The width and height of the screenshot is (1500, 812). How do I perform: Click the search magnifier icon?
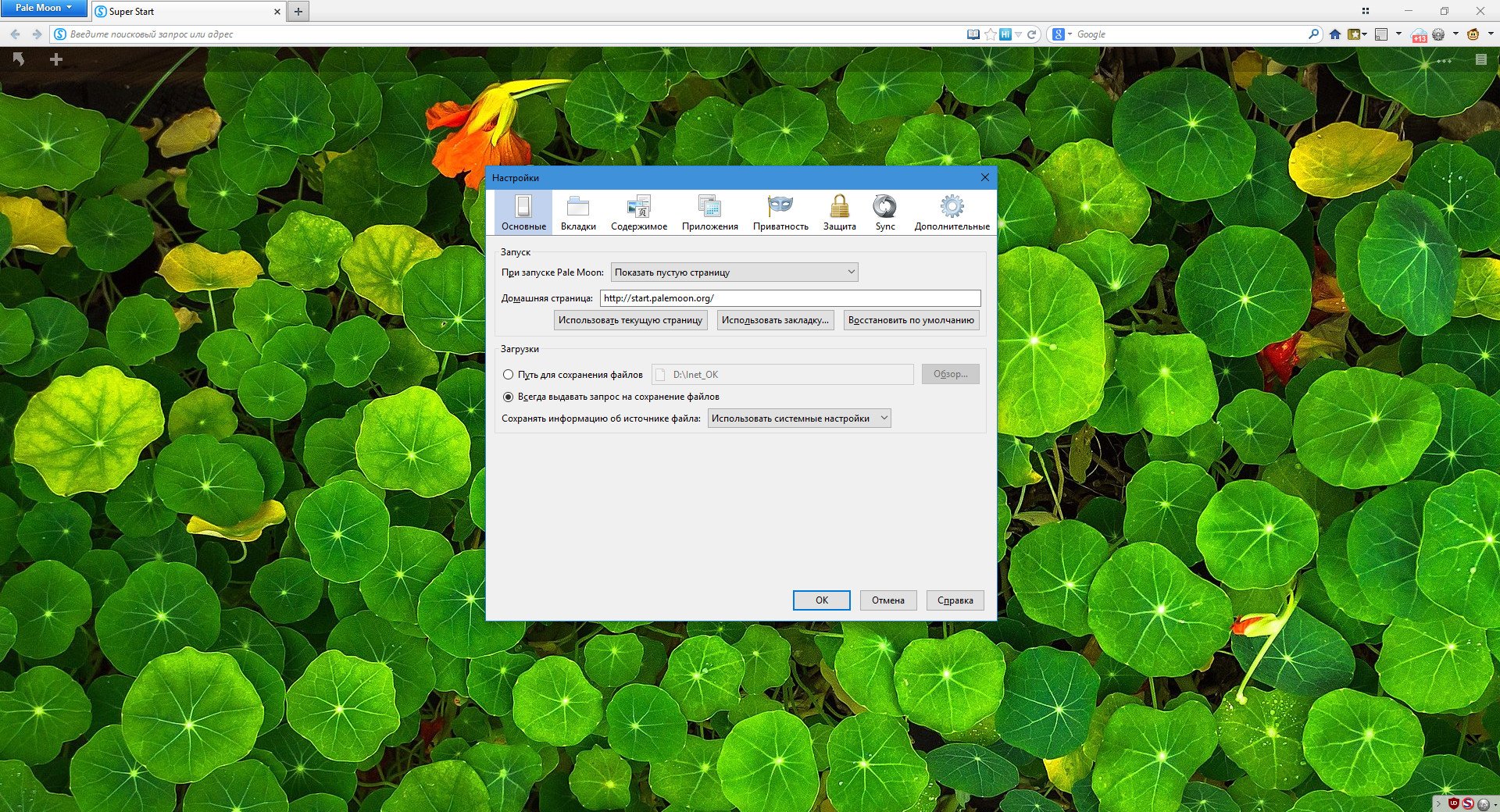coord(1313,34)
